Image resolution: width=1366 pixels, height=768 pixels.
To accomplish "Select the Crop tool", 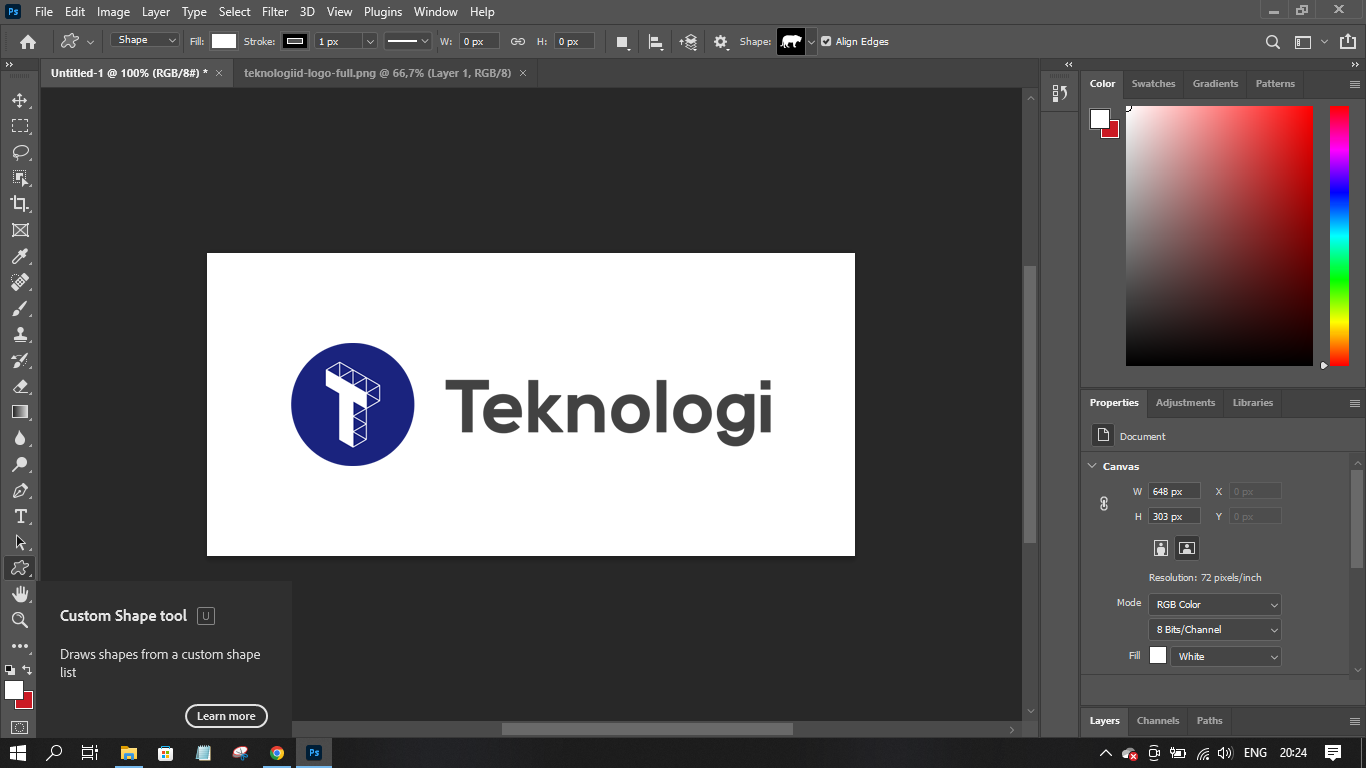I will tap(20, 204).
